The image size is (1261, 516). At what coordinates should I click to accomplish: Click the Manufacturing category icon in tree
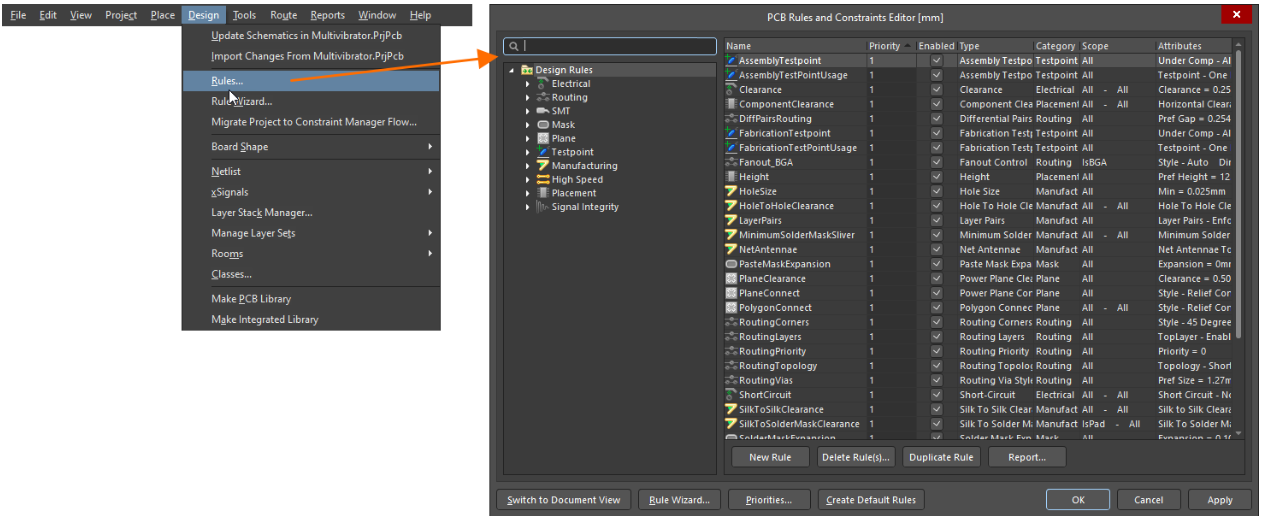(543, 166)
